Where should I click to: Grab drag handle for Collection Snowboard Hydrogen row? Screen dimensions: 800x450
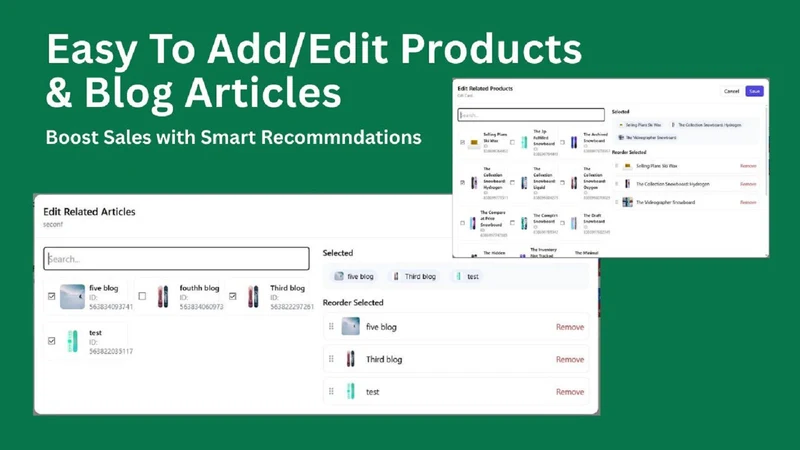pos(617,184)
